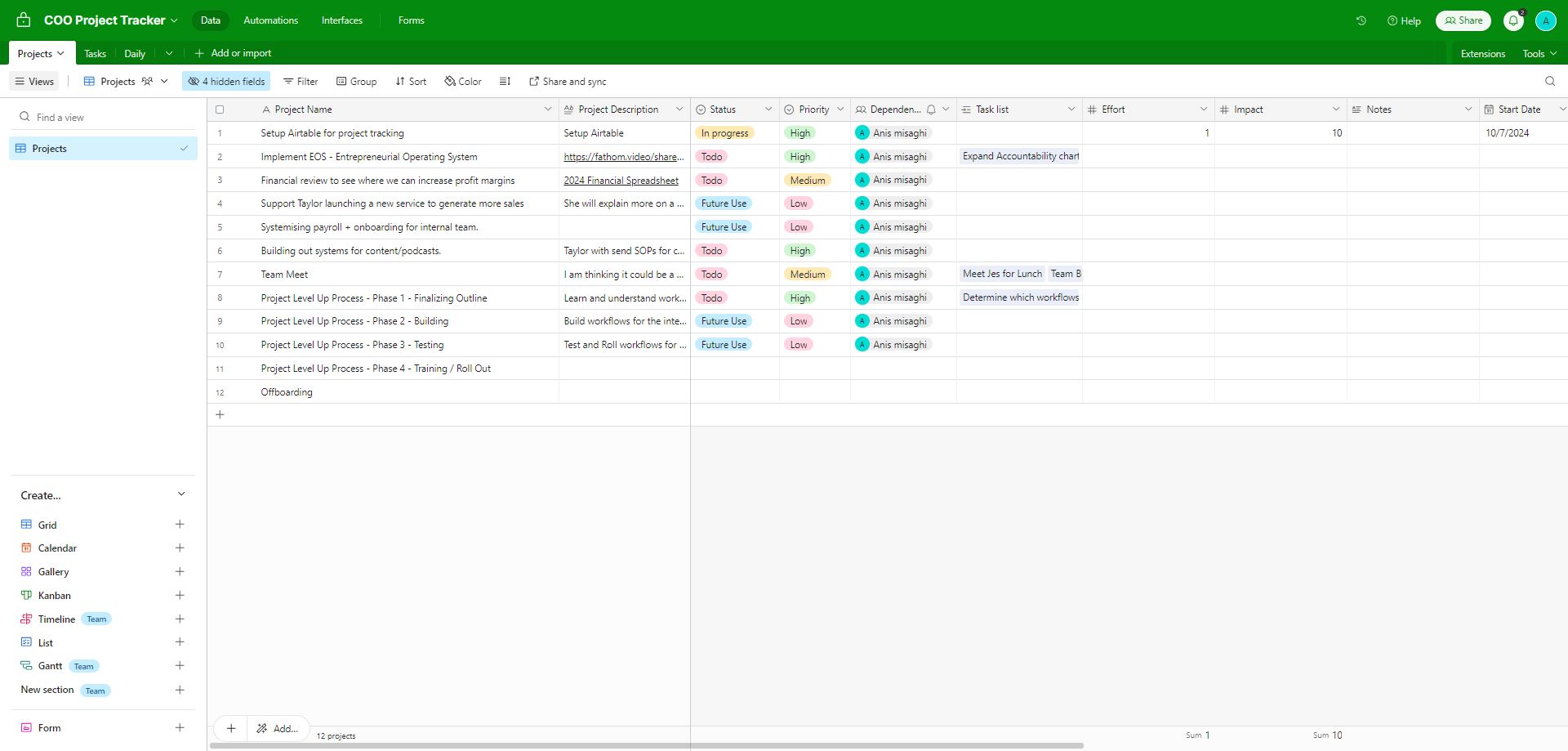Switch to the Automations tab
Screen dimensions: 1568x751
point(270,20)
